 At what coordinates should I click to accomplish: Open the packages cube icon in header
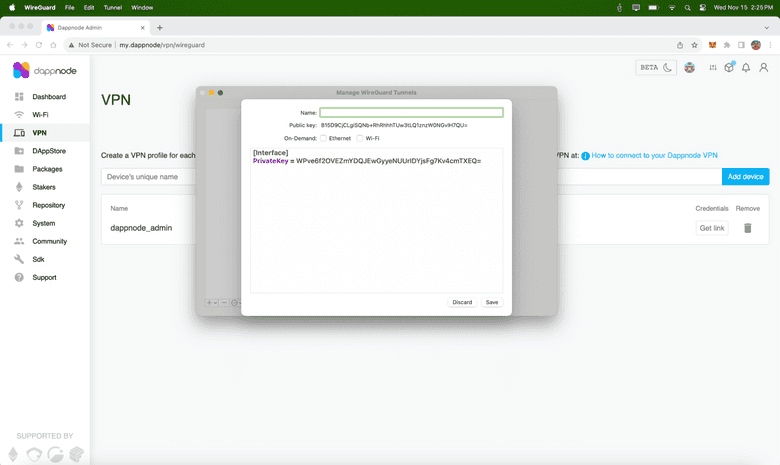click(x=729, y=68)
